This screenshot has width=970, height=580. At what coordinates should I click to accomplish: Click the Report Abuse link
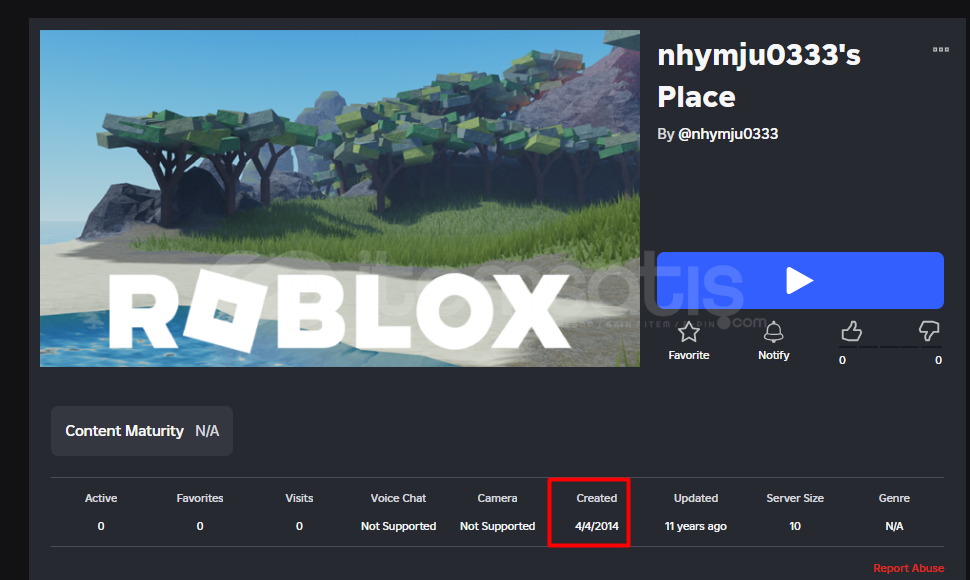(908, 568)
